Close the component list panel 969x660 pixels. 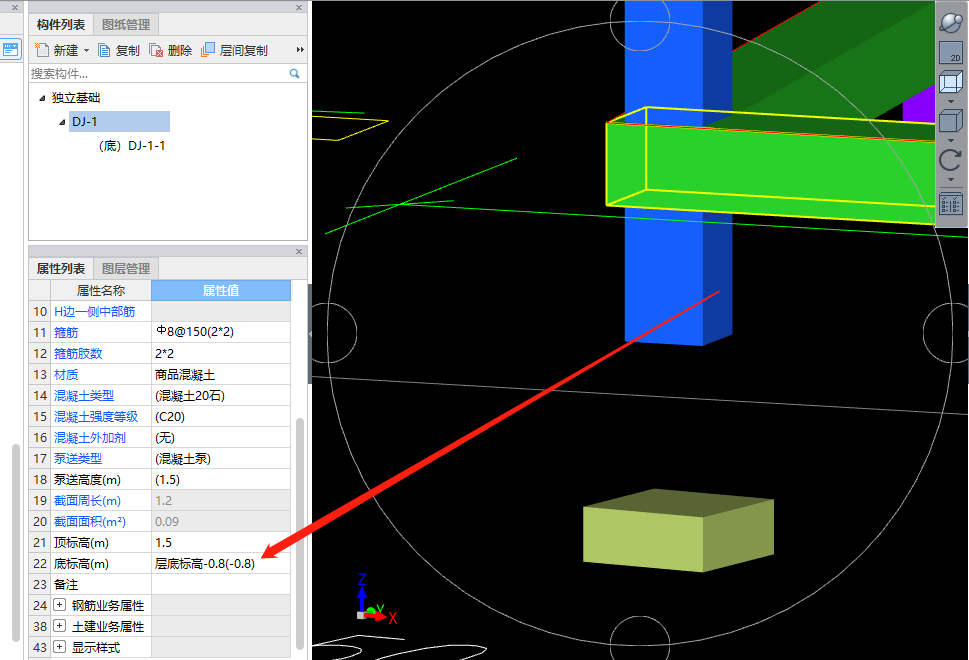click(x=299, y=7)
